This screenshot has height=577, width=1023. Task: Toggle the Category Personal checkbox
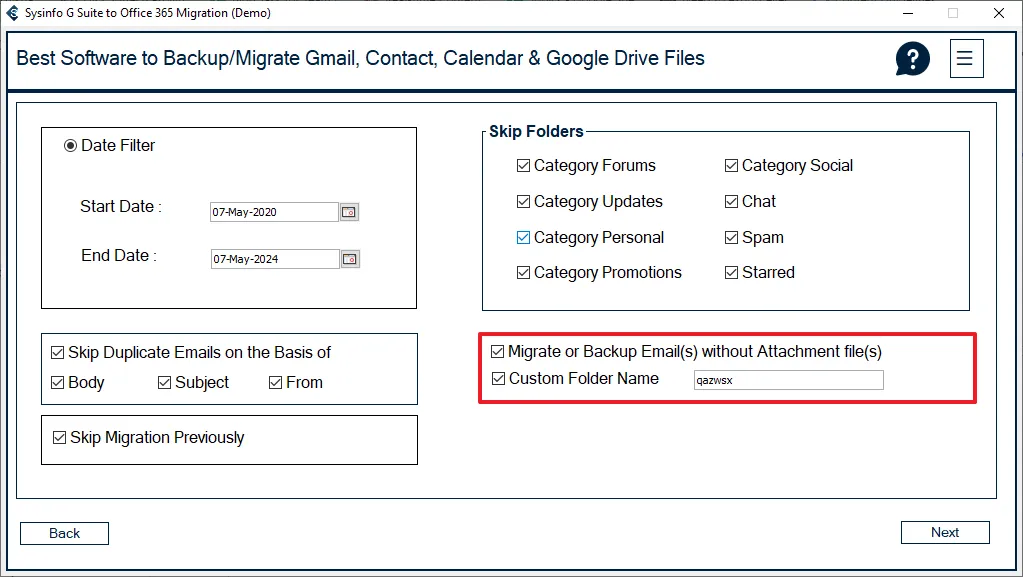[523, 238]
